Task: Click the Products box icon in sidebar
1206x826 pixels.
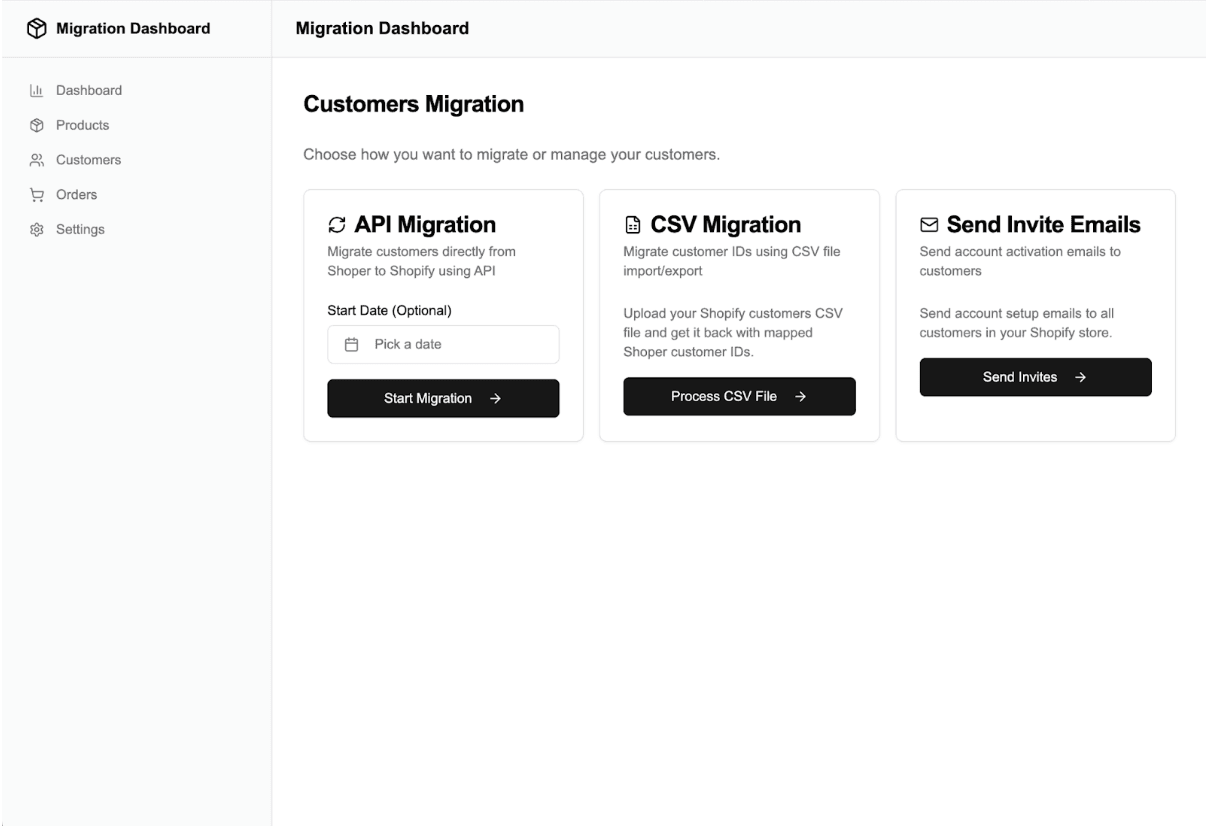Action: click(x=37, y=126)
